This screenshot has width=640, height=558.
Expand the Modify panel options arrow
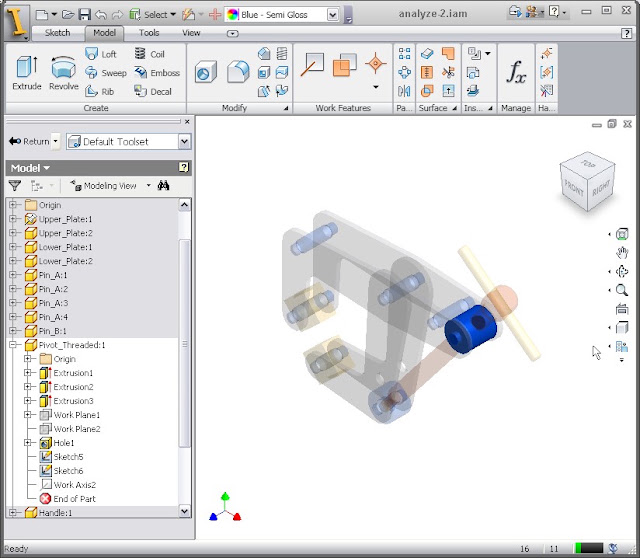click(286, 108)
